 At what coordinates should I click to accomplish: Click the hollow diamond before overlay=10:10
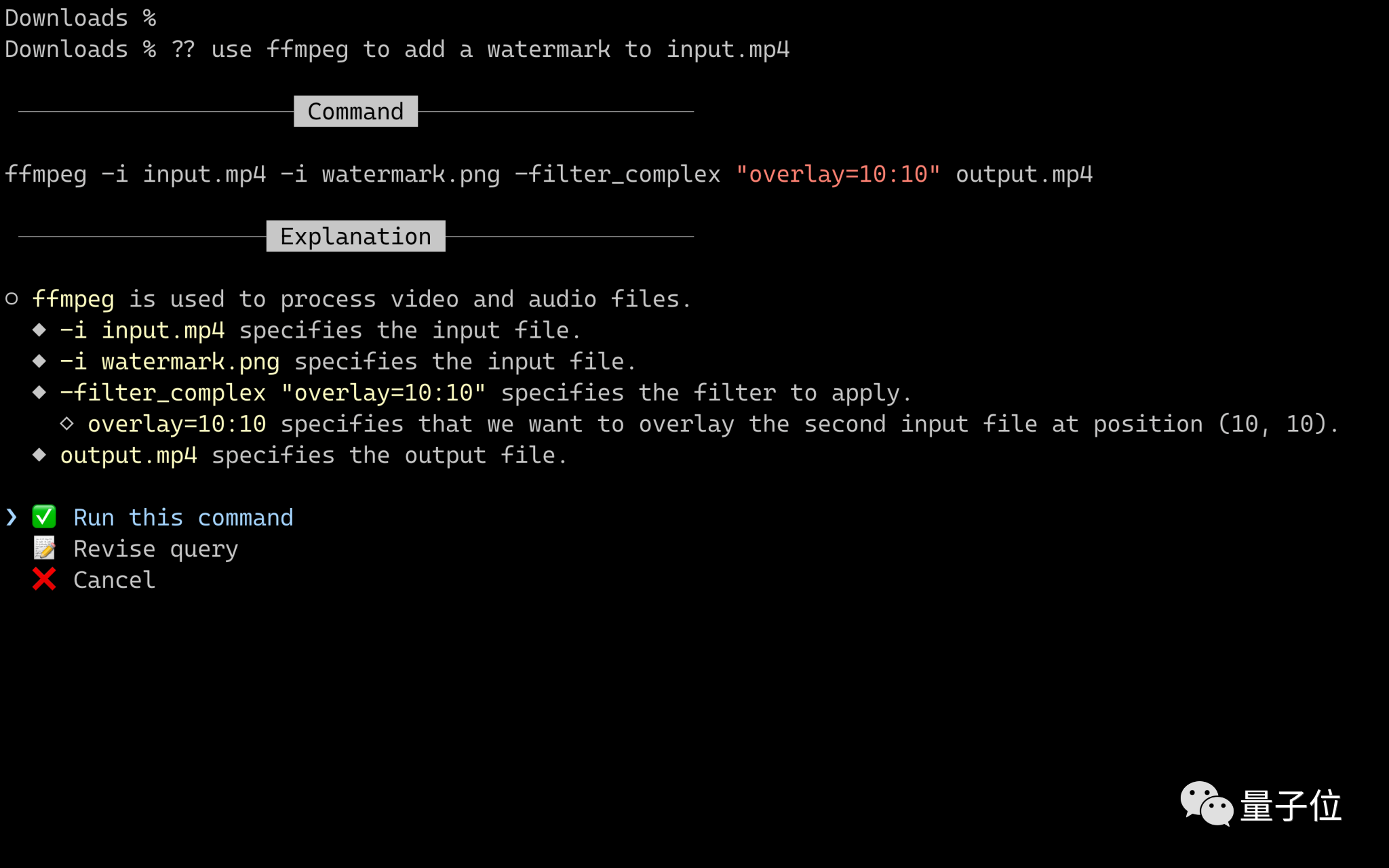pos(66,424)
